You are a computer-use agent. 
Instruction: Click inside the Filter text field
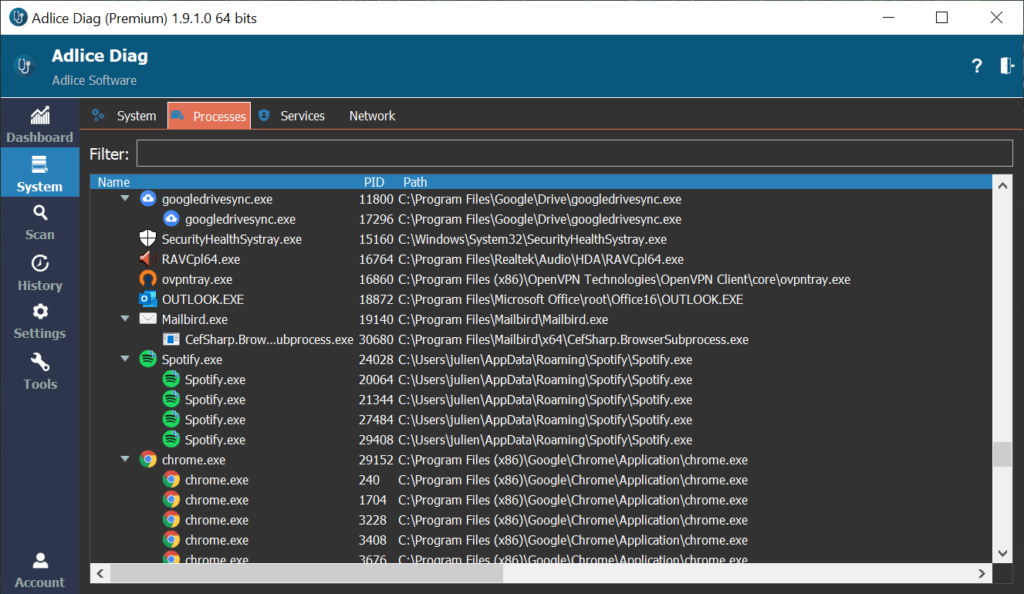point(574,154)
